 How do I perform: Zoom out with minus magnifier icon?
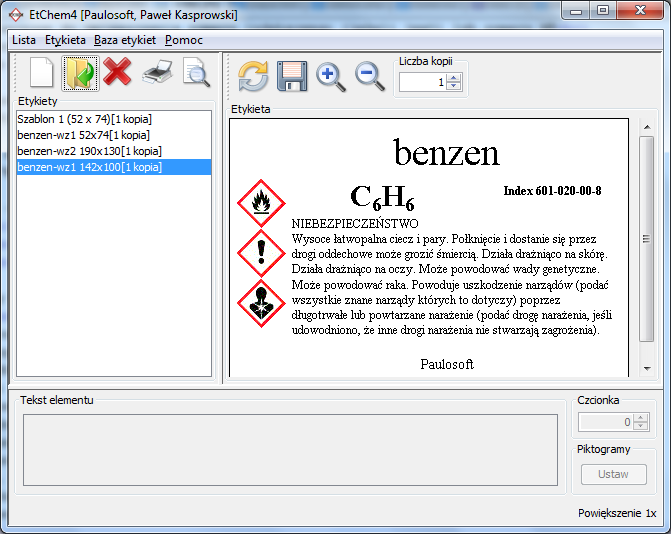click(370, 77)
